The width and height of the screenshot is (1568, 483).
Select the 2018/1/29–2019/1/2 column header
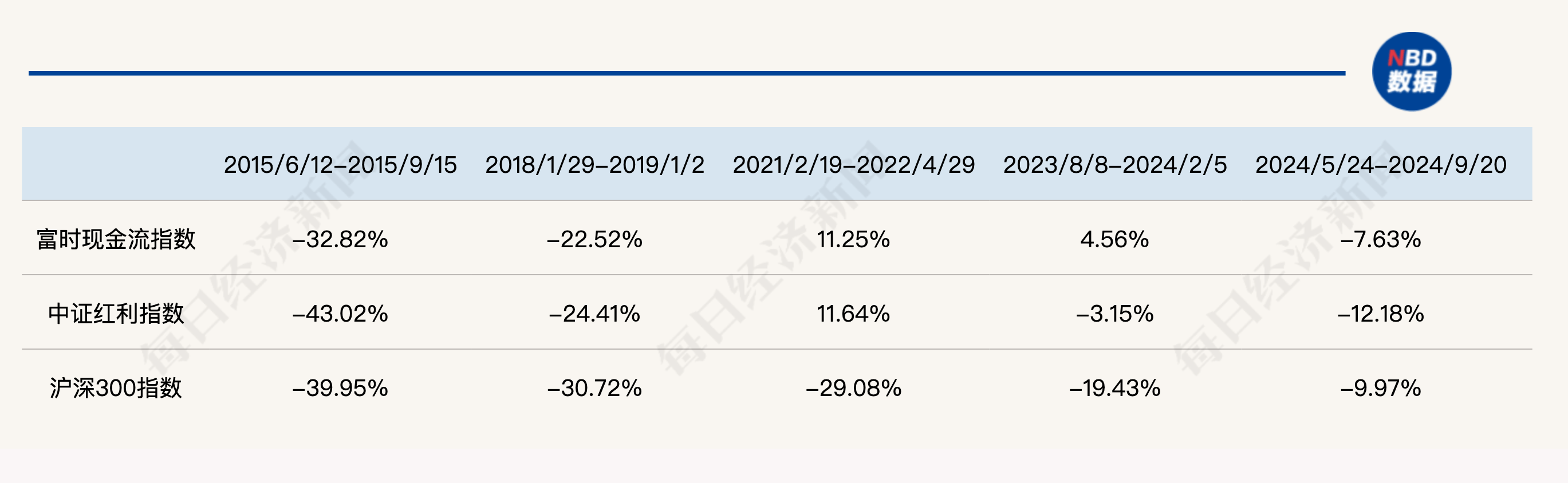594,165
